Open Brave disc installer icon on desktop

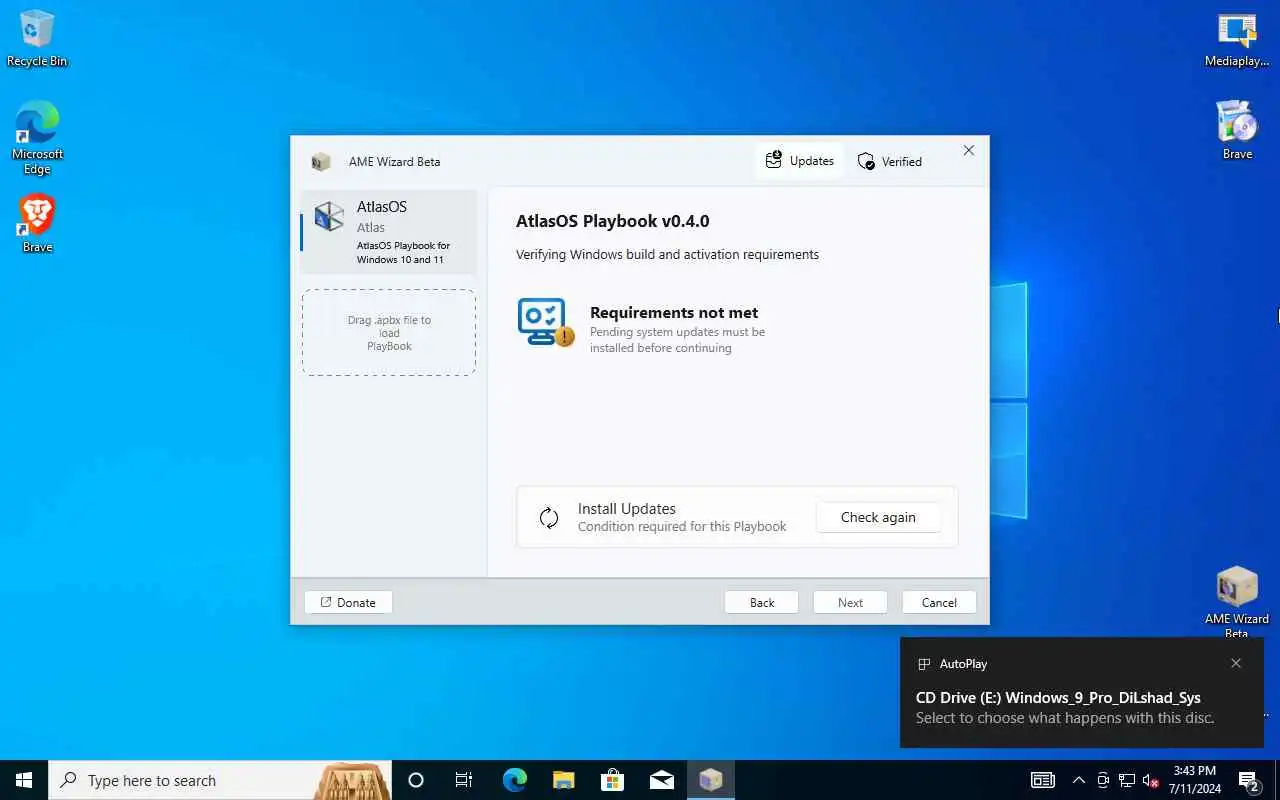click(1237, 130)
